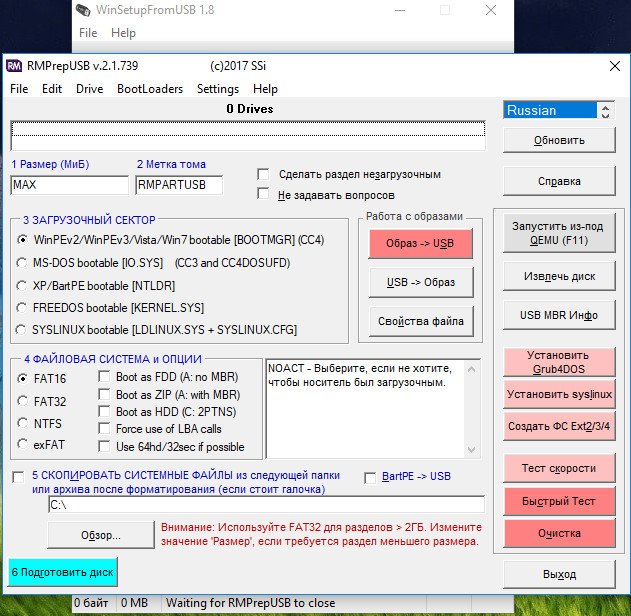Choose XP/BartPE bootable [NTLDR] option
The image size is (631, 616).
(24, 285)
